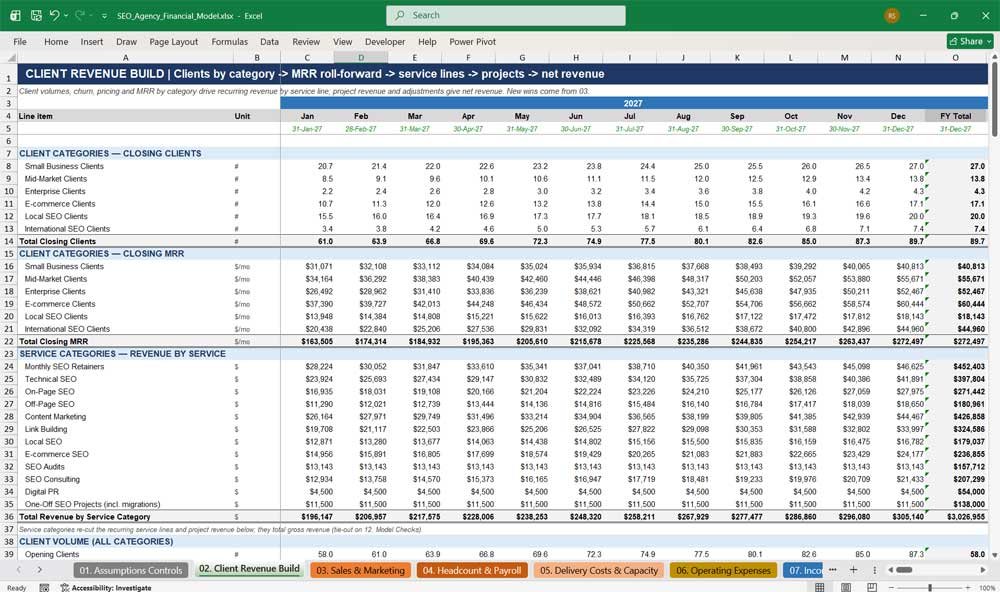Select the Enterprise Clients closing clients label
The height and width of the screenshot is (592, 1000).
(x=125, y=191)
